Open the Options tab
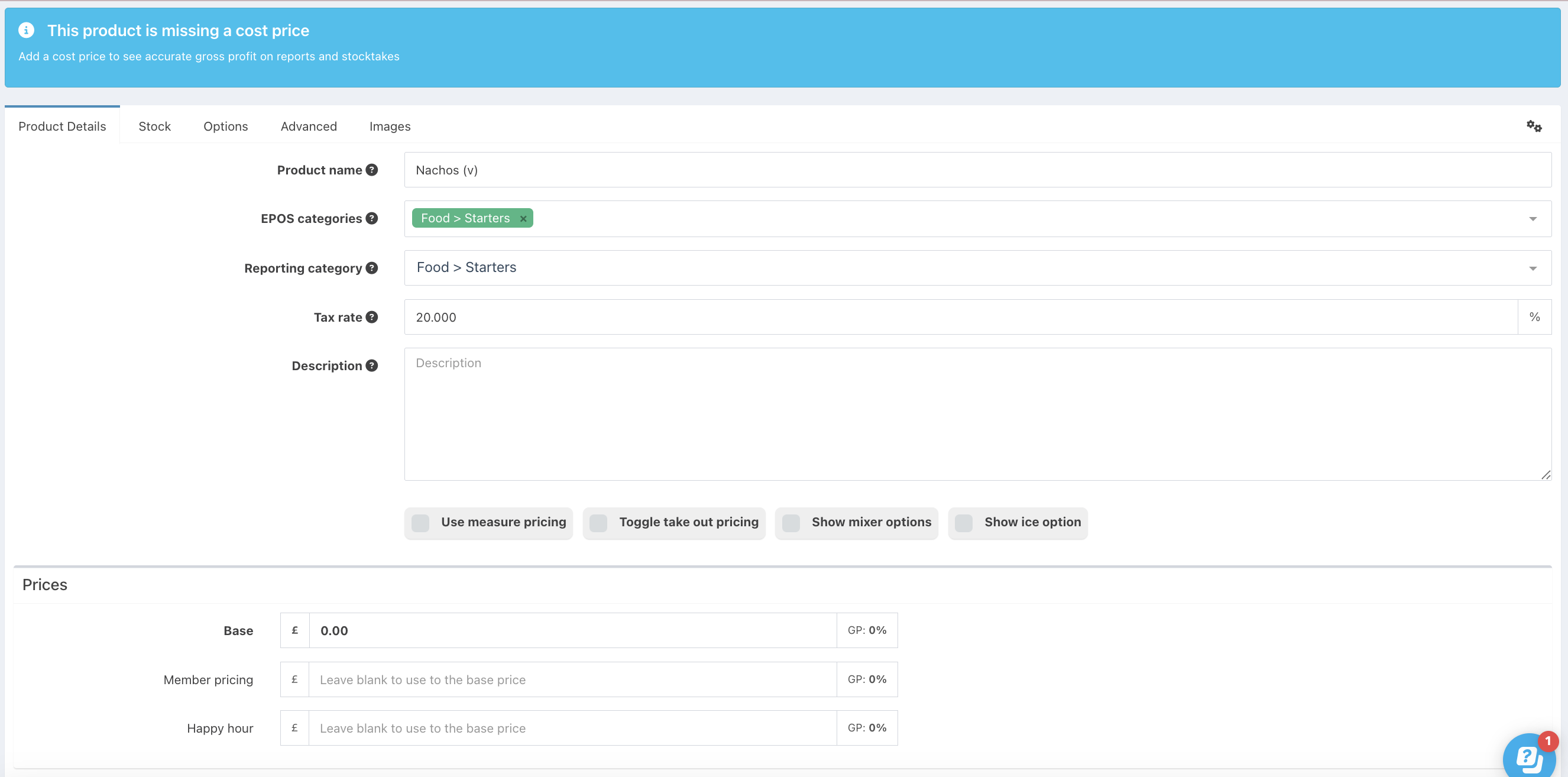The height and width of the screenshot is (777, 1568). tap(226, 126)
